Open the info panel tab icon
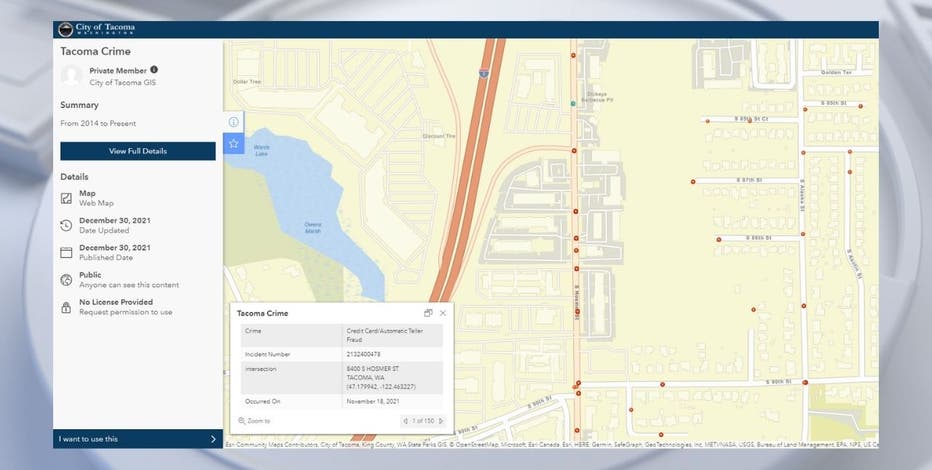This screenshot has width=932, height=470. point(233,122)
